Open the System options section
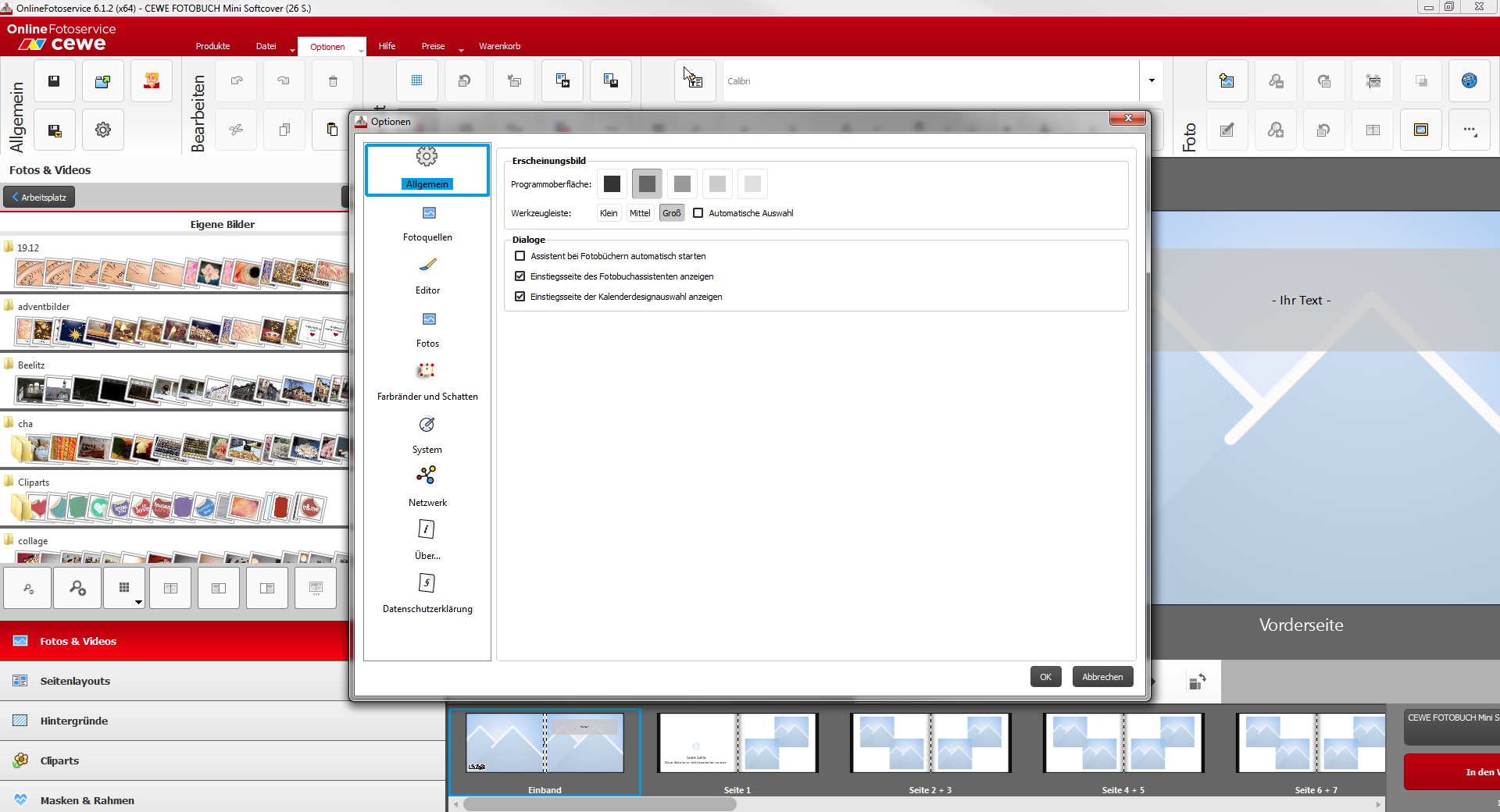This screenshot has height=812, width=1500. (427, 436)
